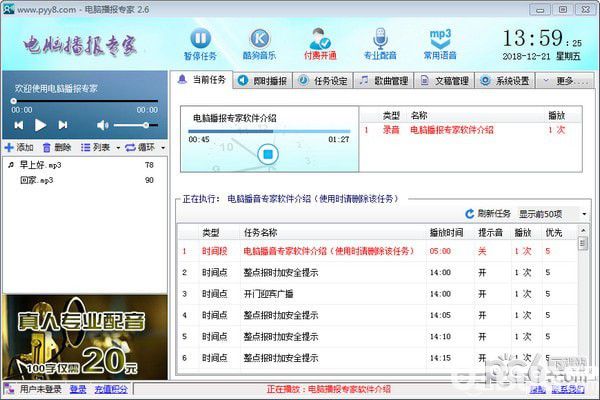Screen dimensions: 600x400
Task: Switch to the 任务设定 tab
Action: point(323,81)
